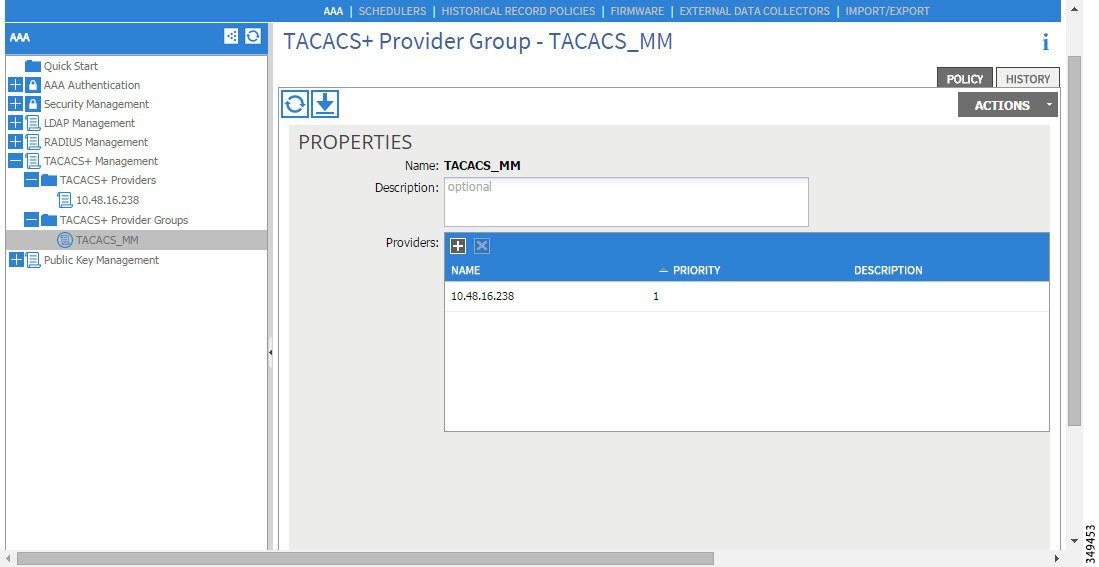This screenshot has height=567, width=1099.
Task: Select Quick Start in the tree
Action: pos(71,66)
